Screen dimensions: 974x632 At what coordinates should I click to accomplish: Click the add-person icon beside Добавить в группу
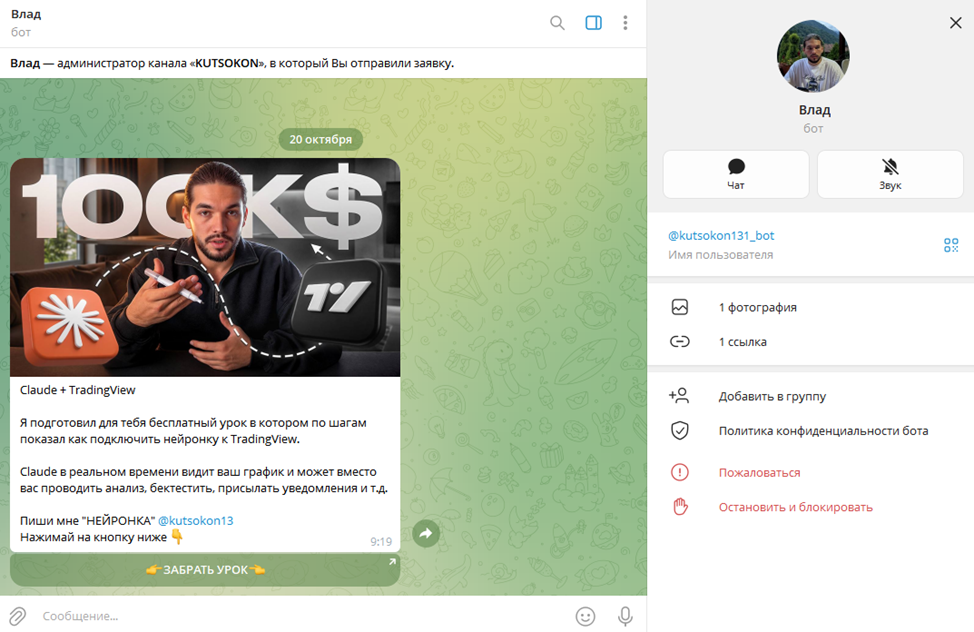pos(679,395)
